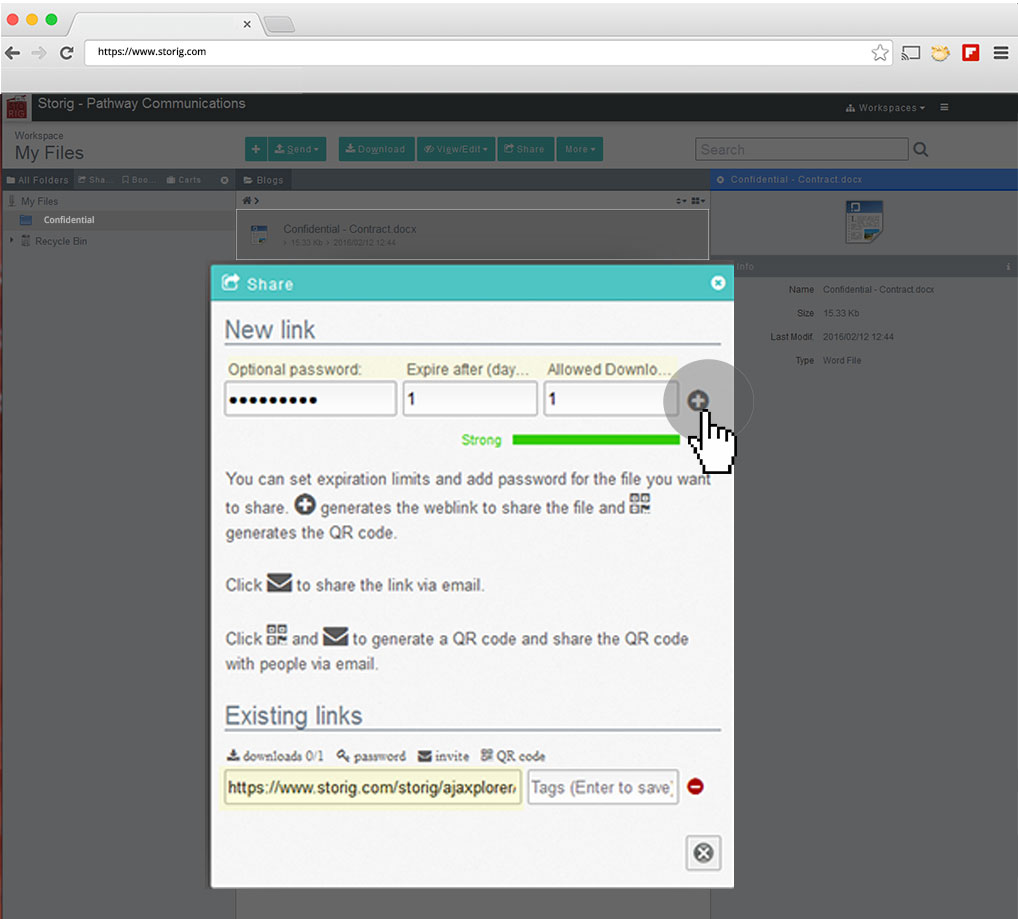Click the bottom-right close button in Share dialog
Viewport: 1018px width, 919px height.
(x=703, y=853)
